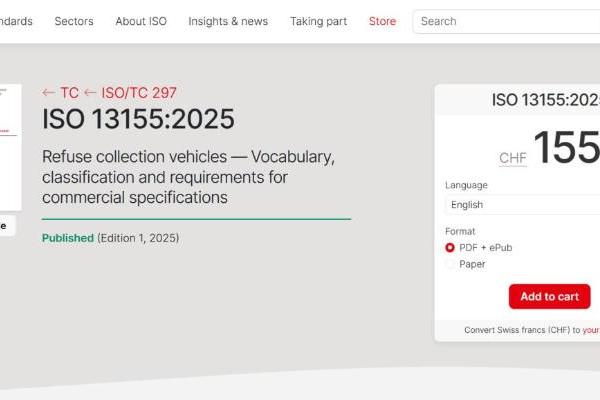
Task: Open the Sectors navigation menu
Action: (x=74, y=21)
